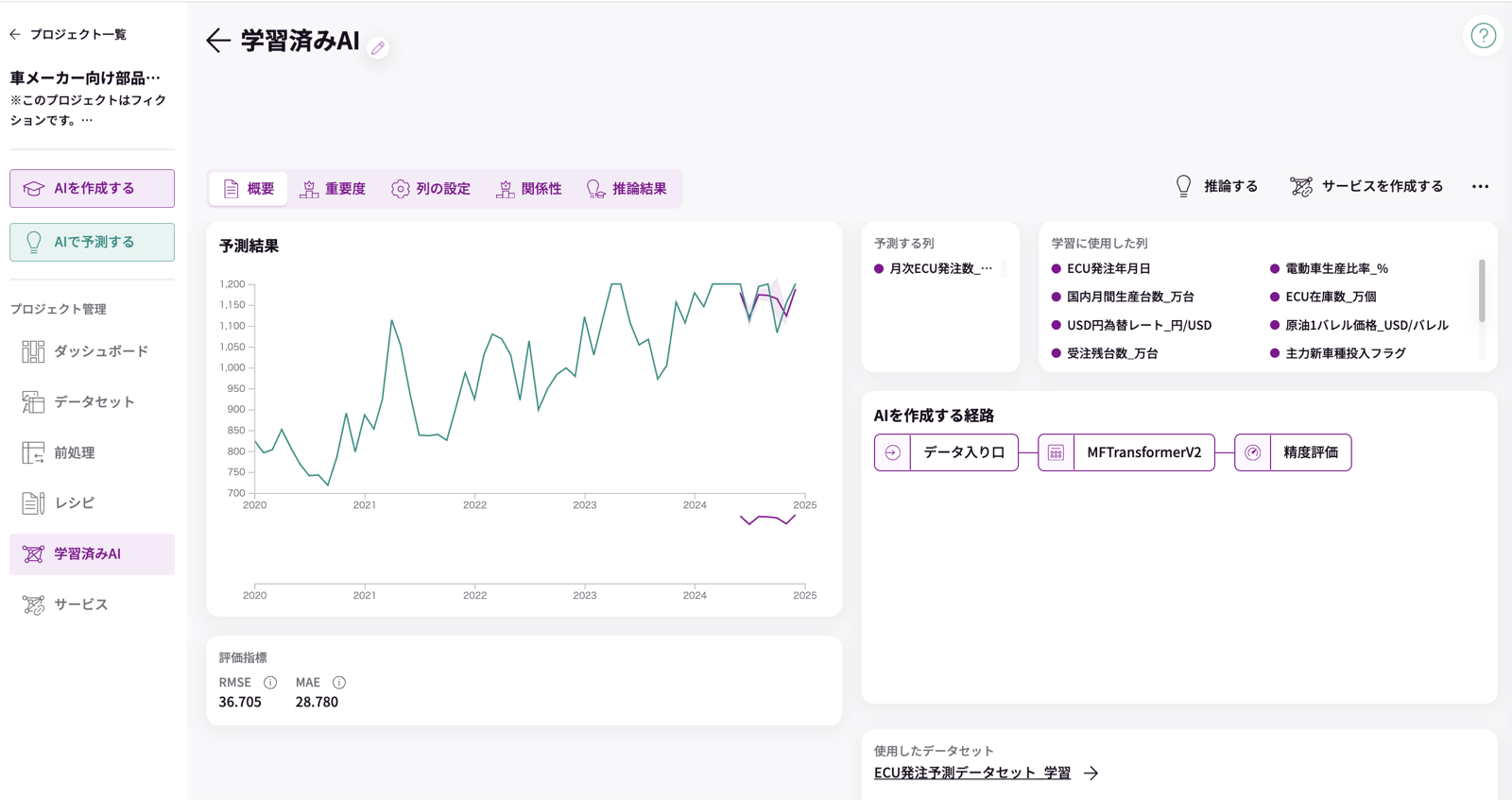The height and width of the screenshot is (800, 1512).
Task: Click the back arrow beside プロジェクト一覧
Action: coord(15,34)
